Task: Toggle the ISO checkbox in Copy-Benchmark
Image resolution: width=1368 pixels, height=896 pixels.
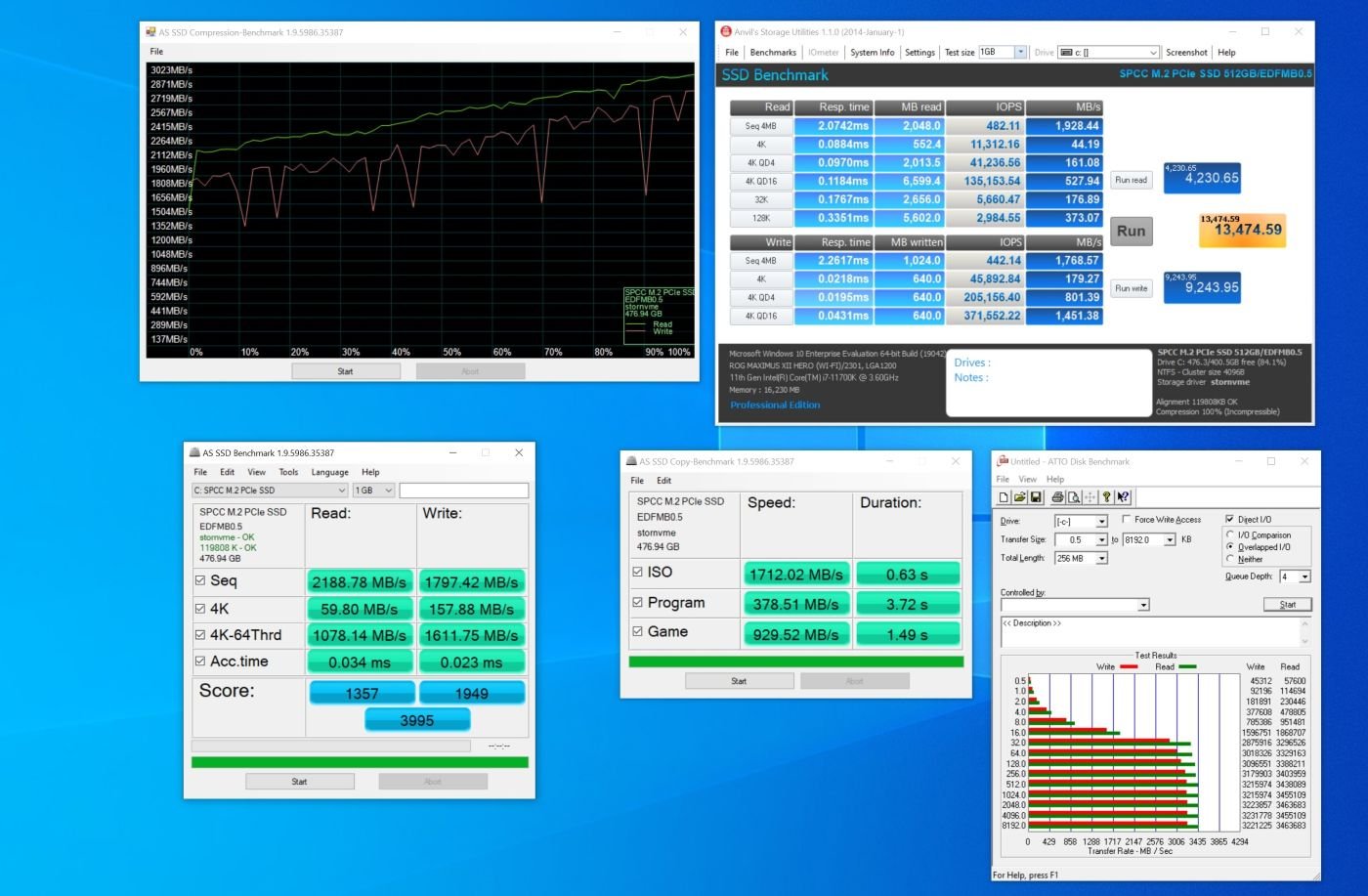Action: [x=637, y=573]
